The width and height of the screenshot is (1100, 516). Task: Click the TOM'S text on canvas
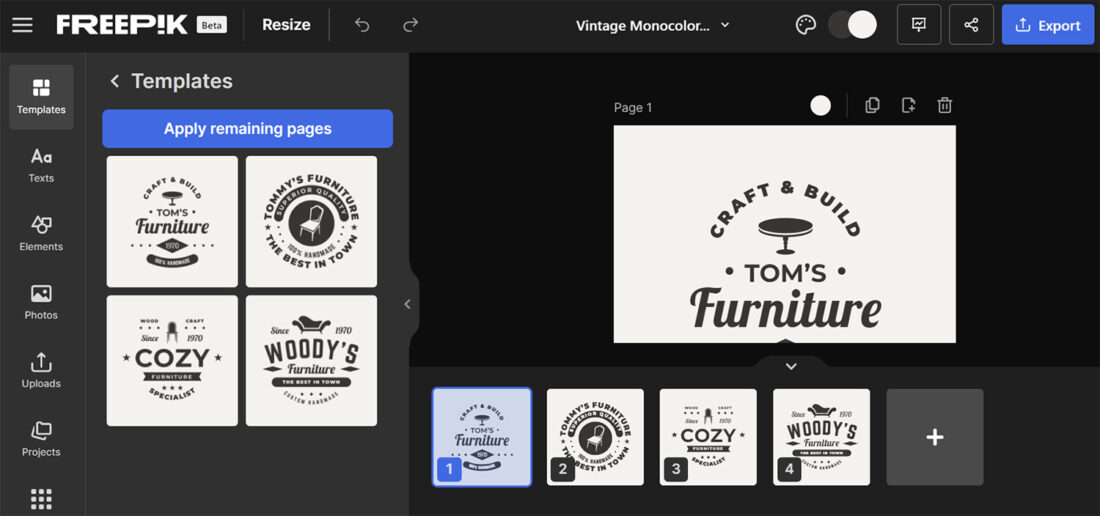785,273
